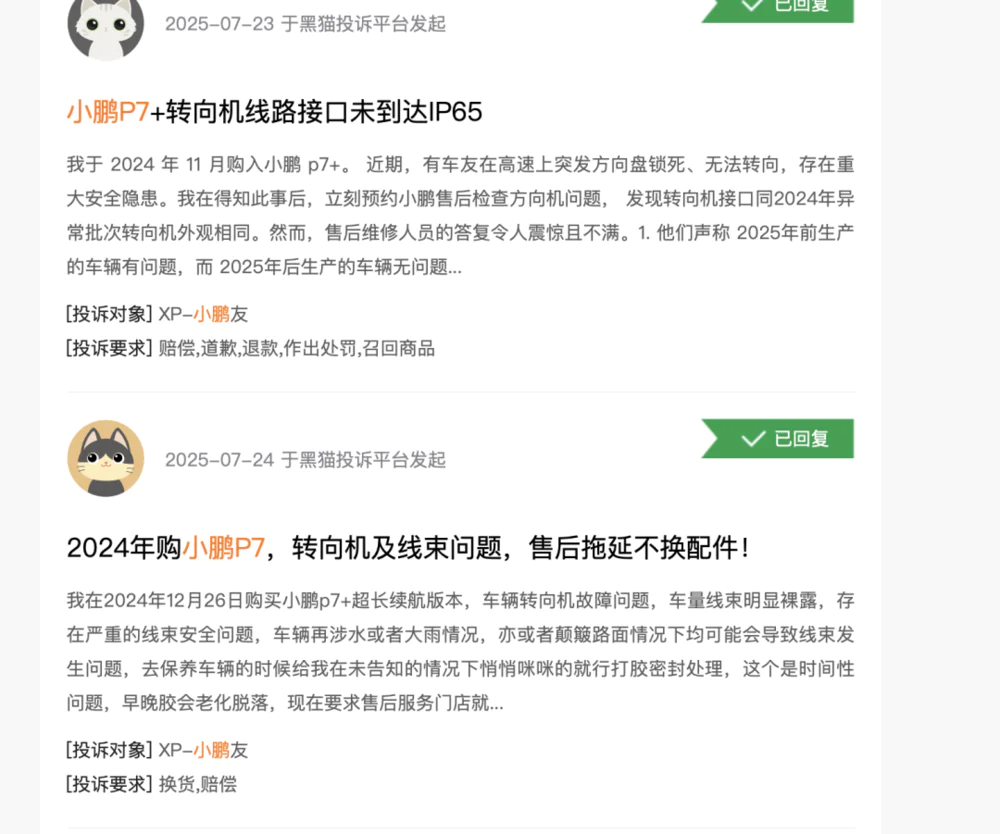This screenshot has height=834, width=1000.
Task: Click the checkmark on the lower 已回复 badge
Action: point(753,439)
